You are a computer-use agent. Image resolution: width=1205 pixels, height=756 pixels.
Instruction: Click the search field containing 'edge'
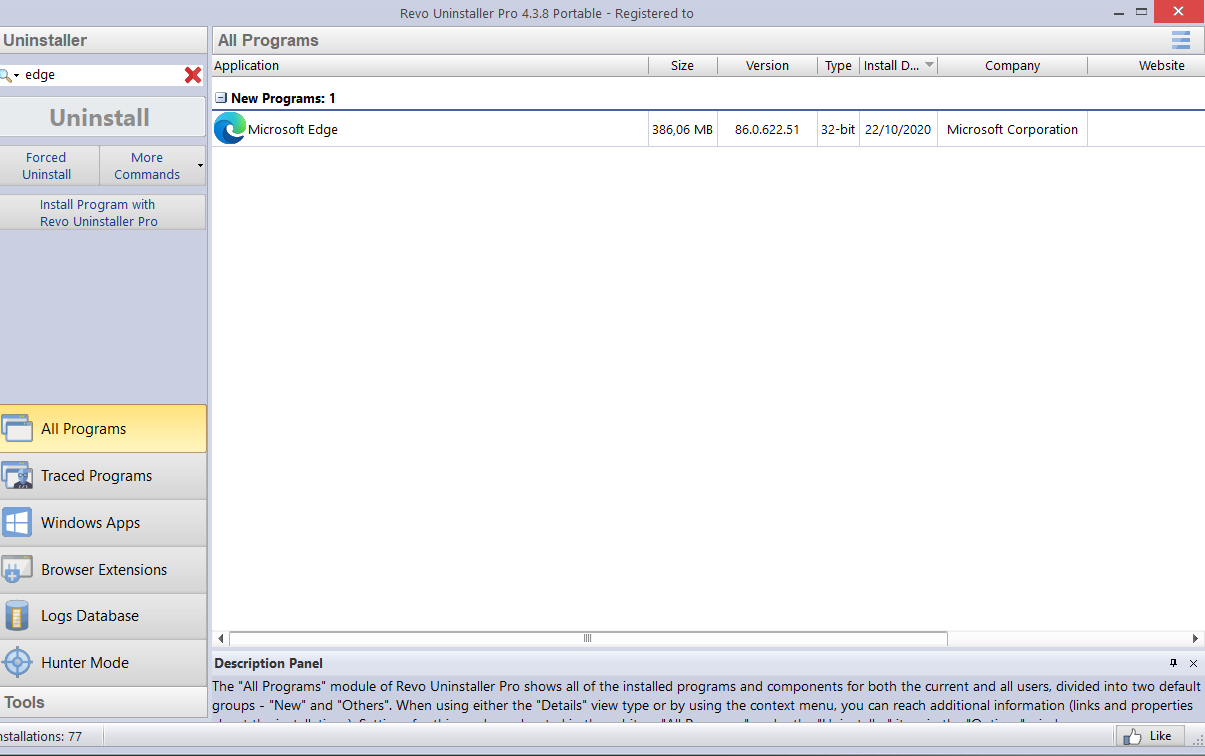pyautogui.click(x=102, y=75)
